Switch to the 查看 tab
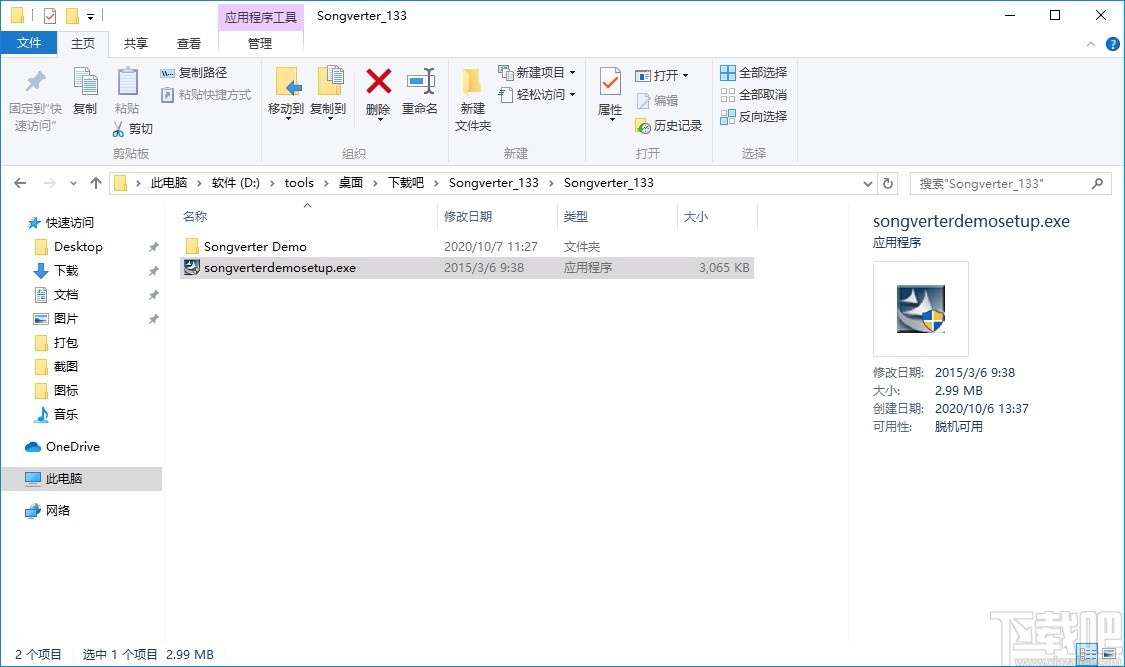This screenshot has width=1125, height=667. pos(189,43)
